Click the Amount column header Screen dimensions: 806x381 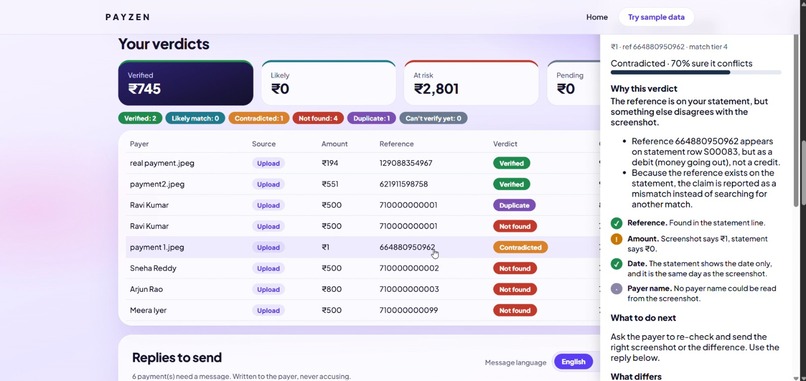[335, 144]
